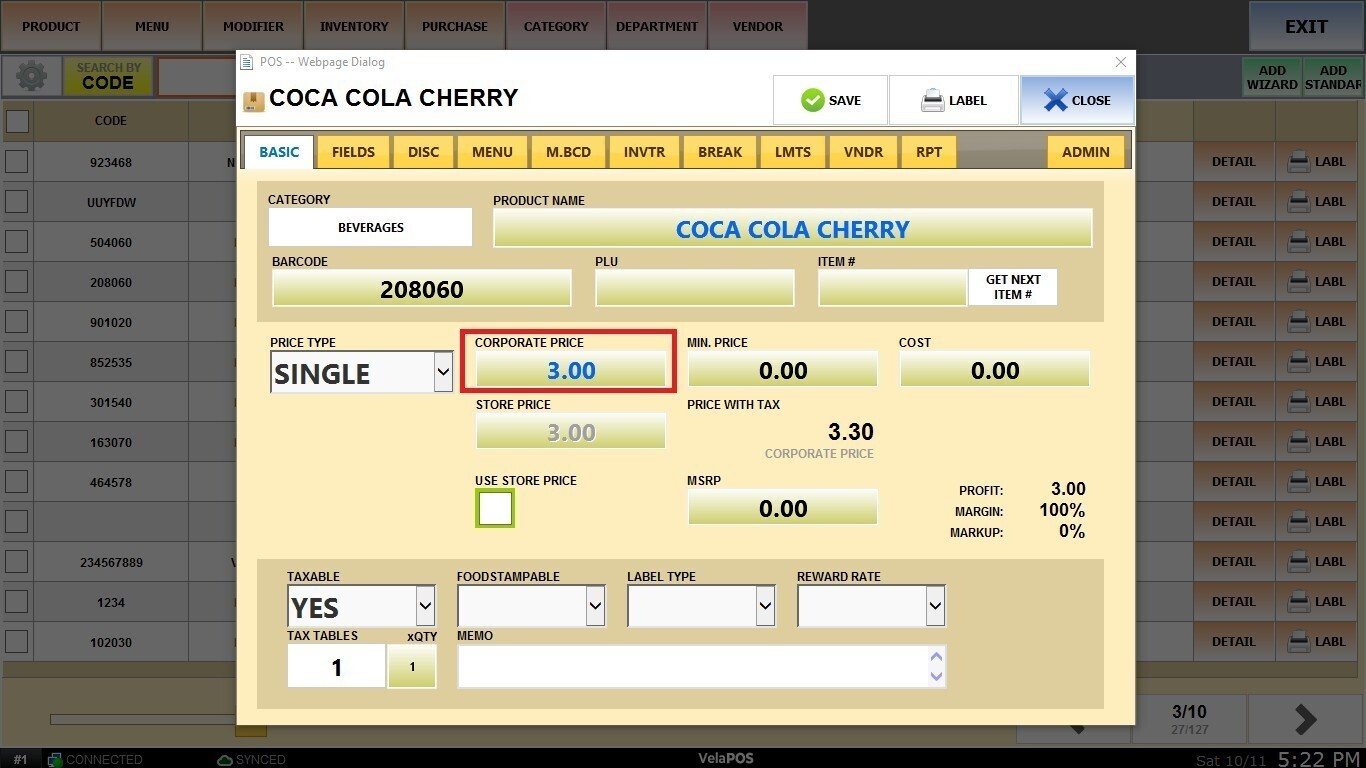
Task: Close the product dialog with CLOSE button
Action: [x=1077, y=100]
